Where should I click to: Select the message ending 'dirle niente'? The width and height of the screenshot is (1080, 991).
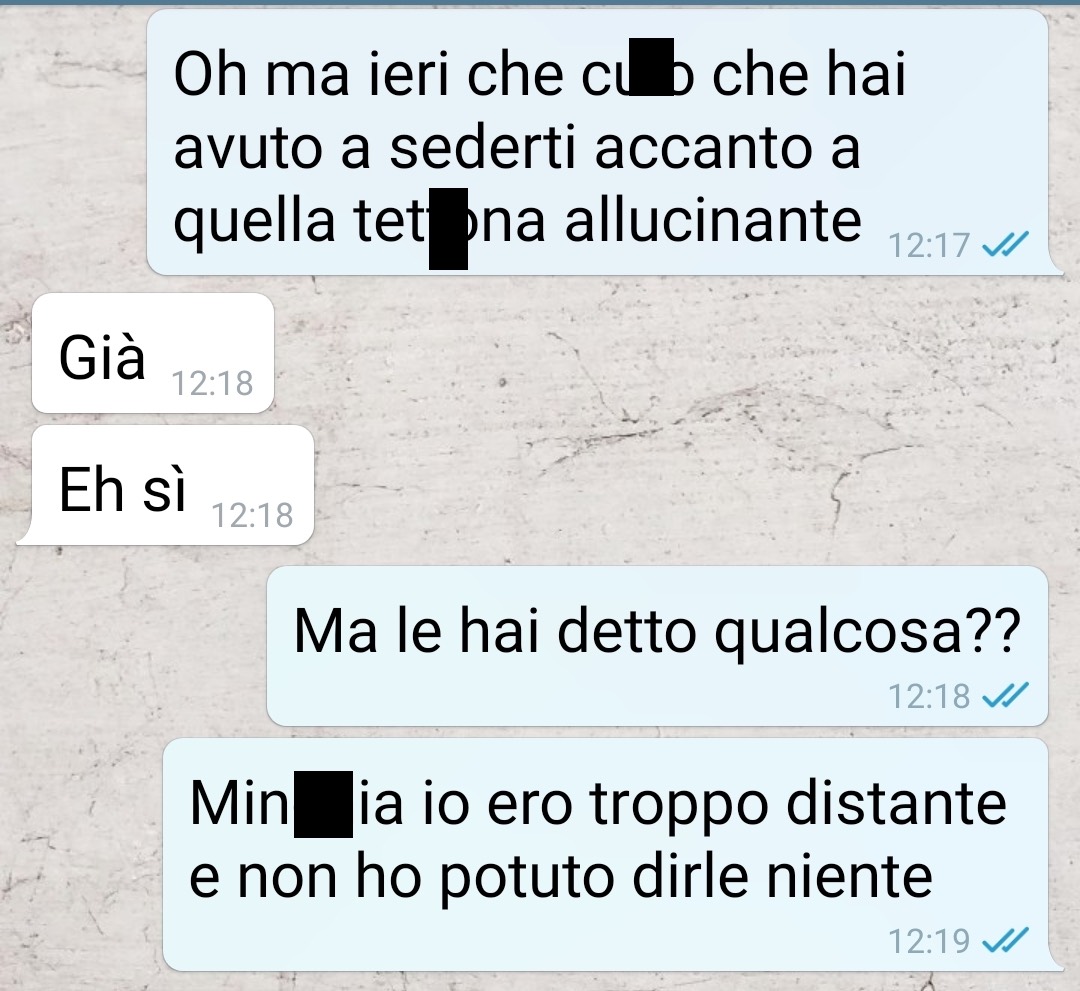click(x=613, y=855)
